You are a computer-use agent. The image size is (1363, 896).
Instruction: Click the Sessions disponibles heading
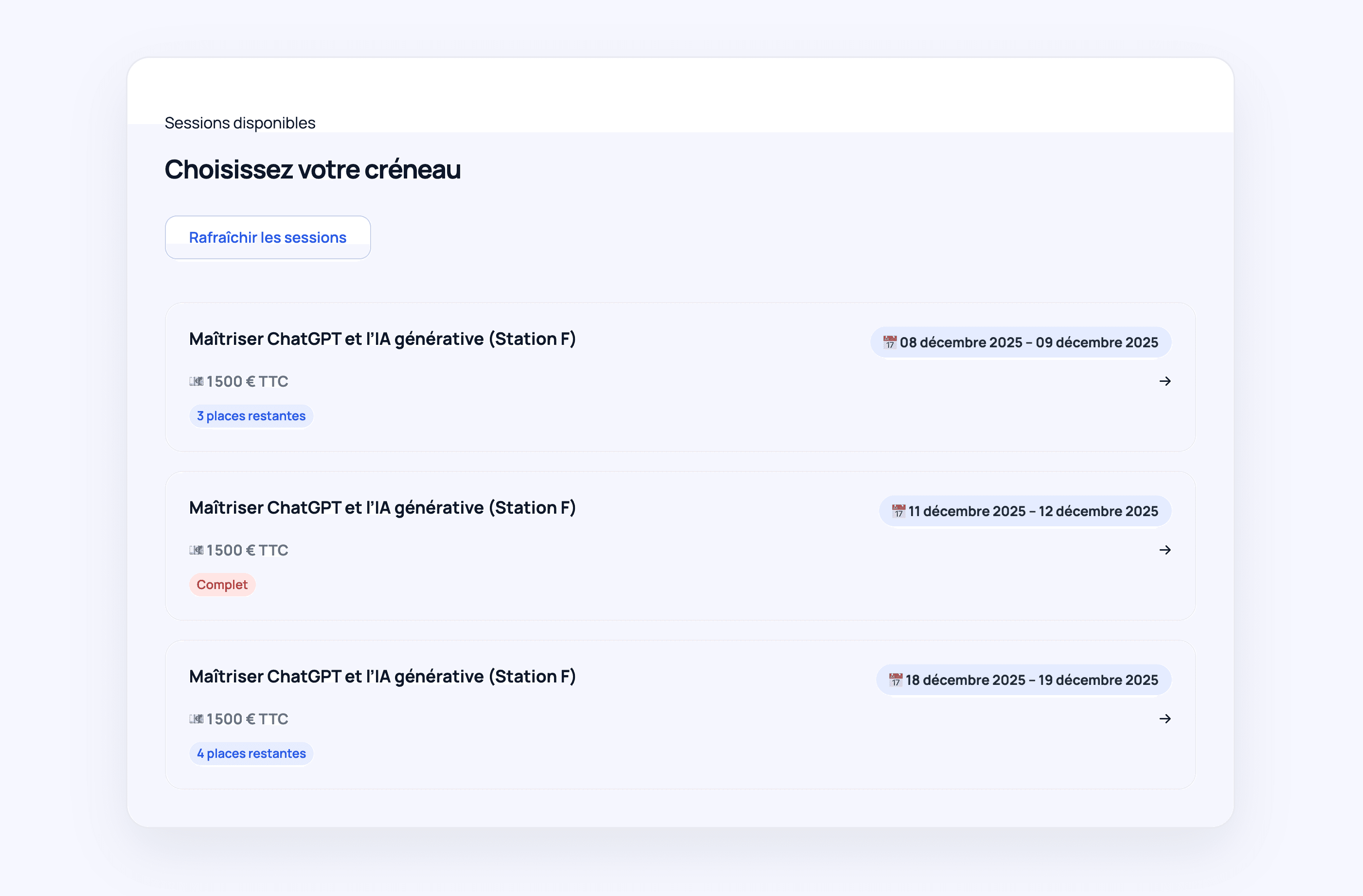tap(239, 122)
